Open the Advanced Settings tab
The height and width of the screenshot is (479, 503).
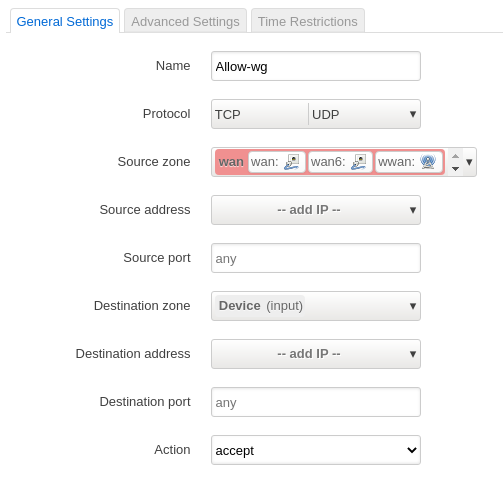tap(185, 21)
